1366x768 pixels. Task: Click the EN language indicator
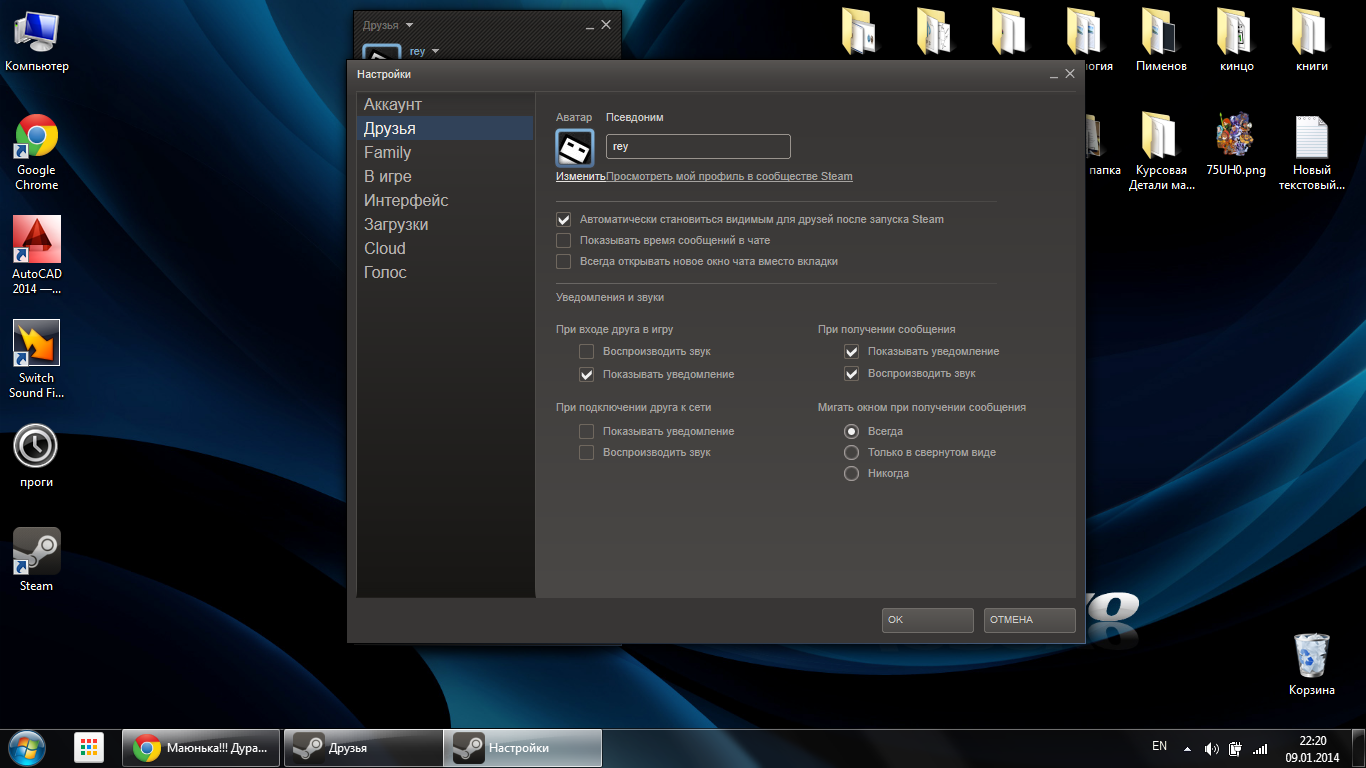1159,746
